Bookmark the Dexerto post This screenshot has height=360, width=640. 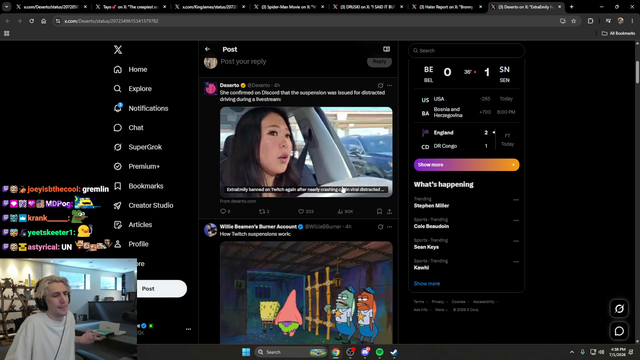pos(379,211)
